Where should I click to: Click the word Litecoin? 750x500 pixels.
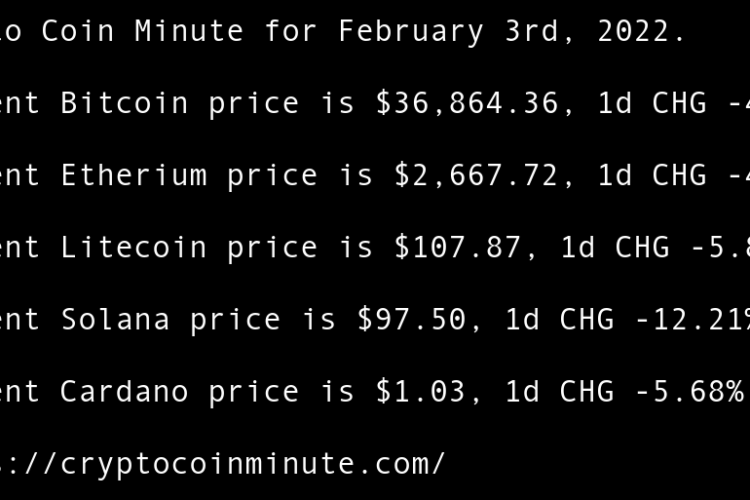click(x=134, y=247)
